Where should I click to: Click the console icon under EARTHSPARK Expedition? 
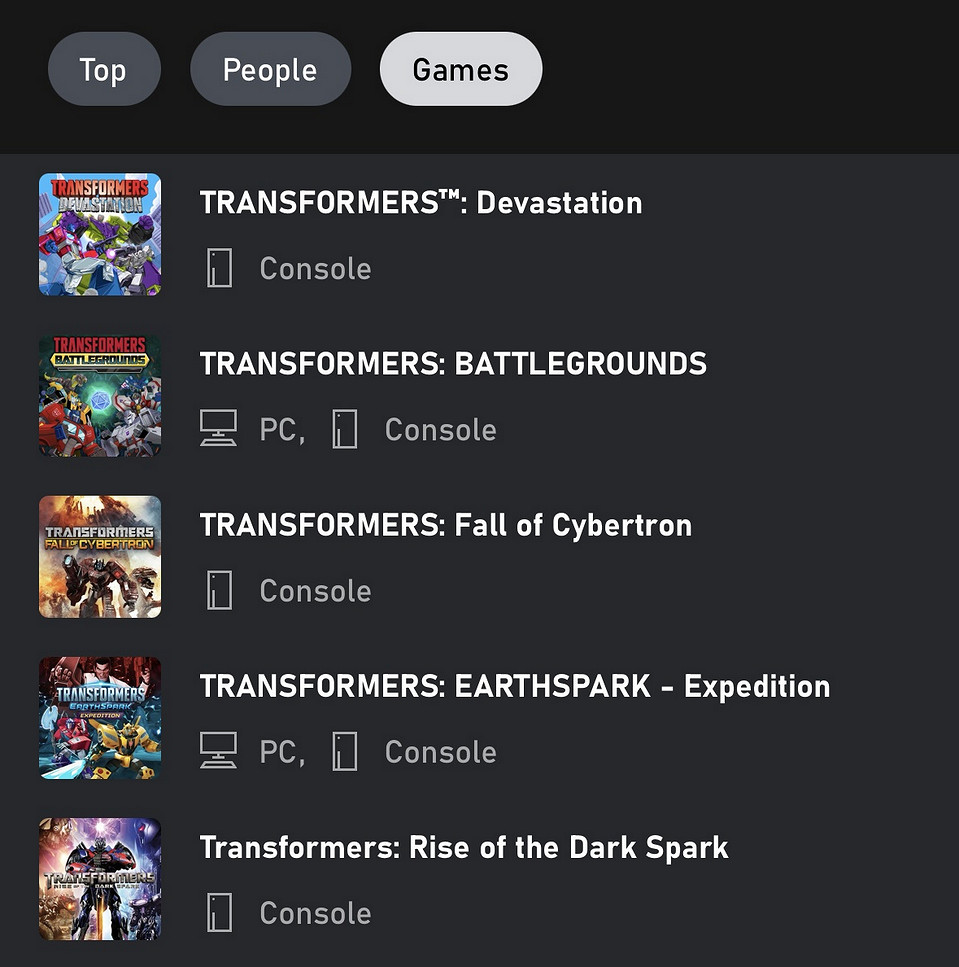(x=345, y=752)
